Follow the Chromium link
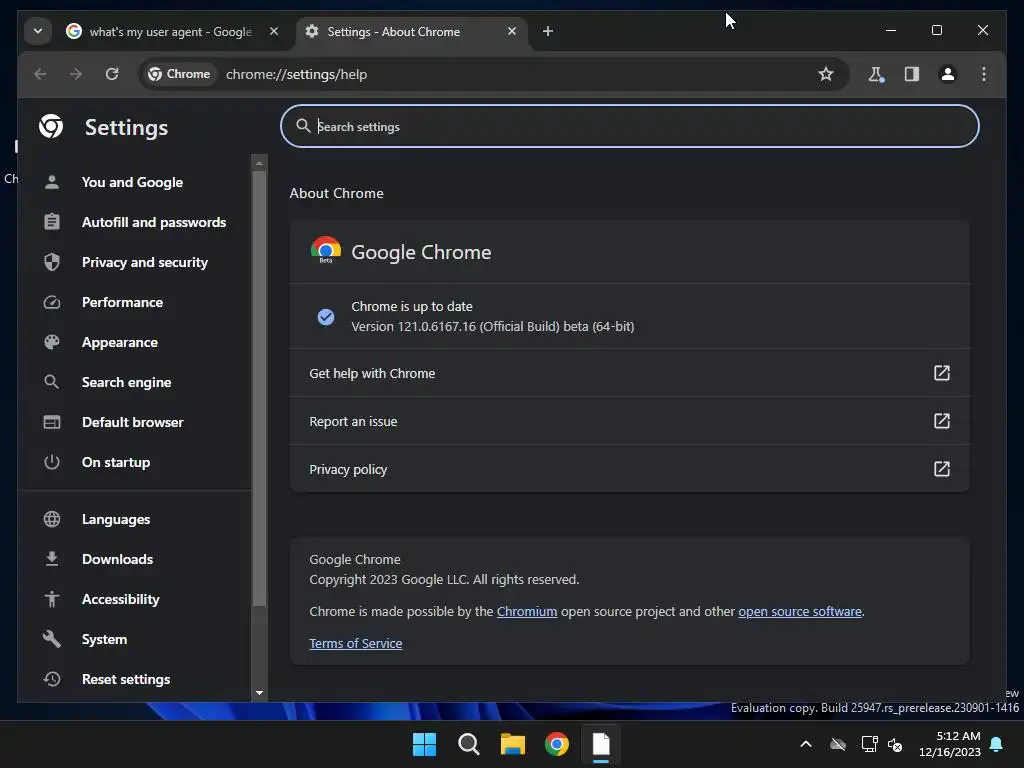Viewport: 1024px width, 768px height. pos(527,611)
